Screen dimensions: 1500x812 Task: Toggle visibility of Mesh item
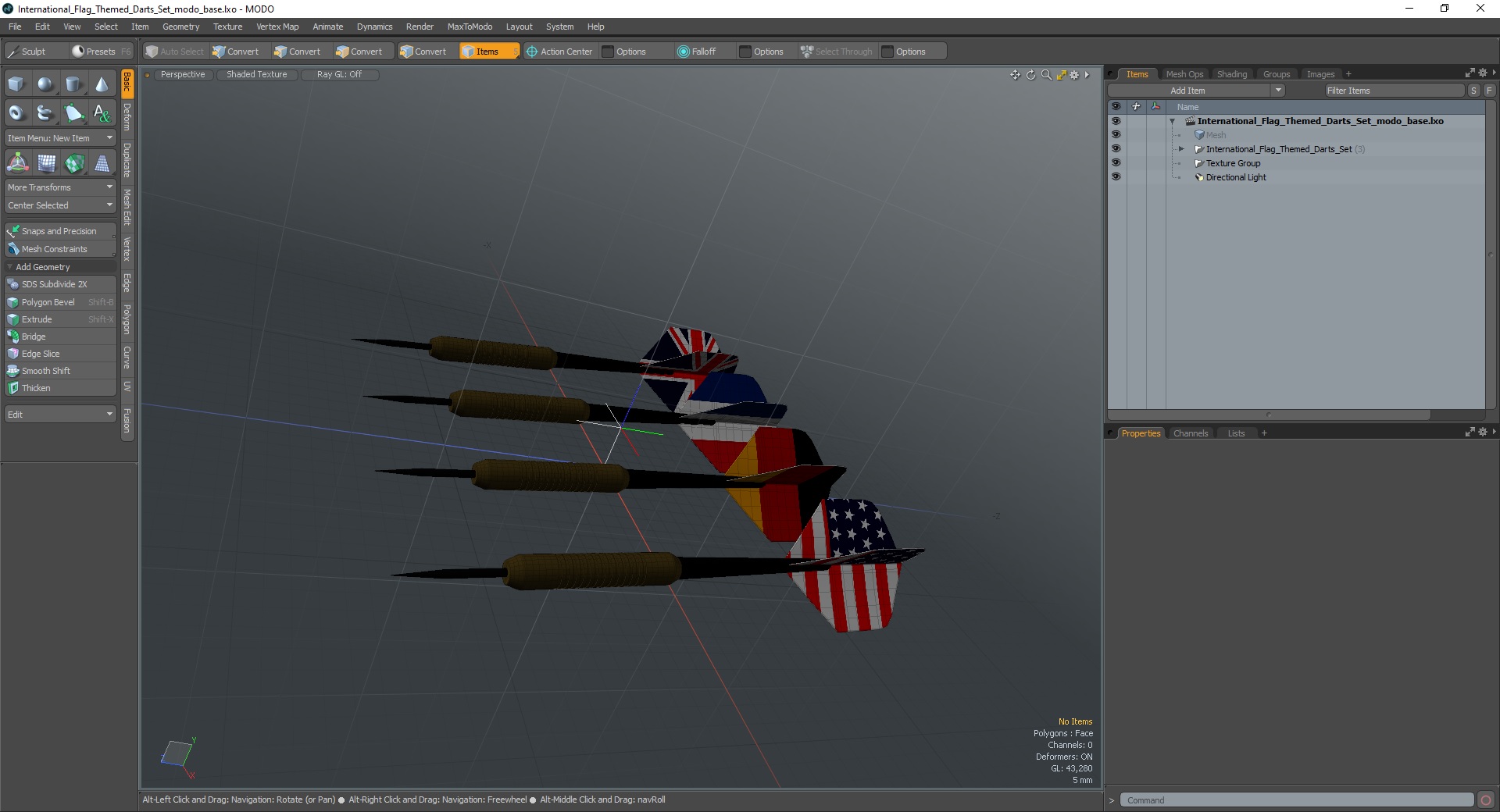(x=1116, y=135)
